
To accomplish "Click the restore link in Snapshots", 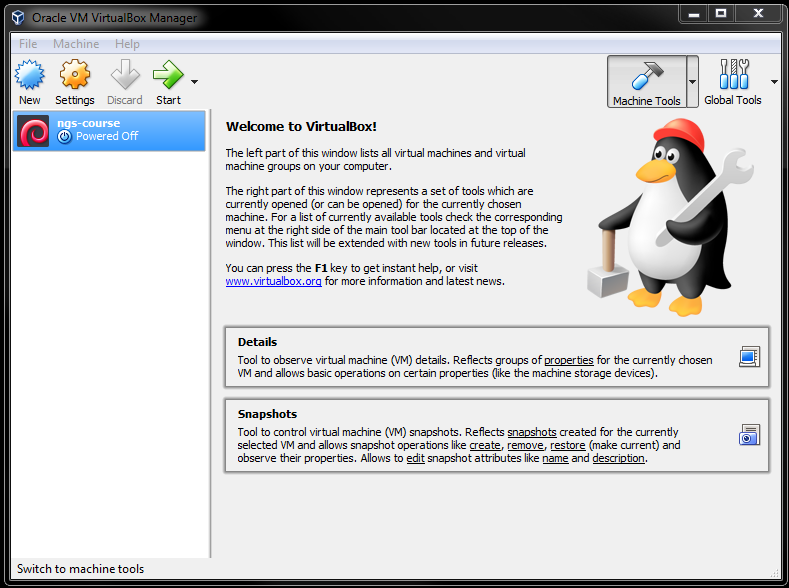I will click(568, 445).
